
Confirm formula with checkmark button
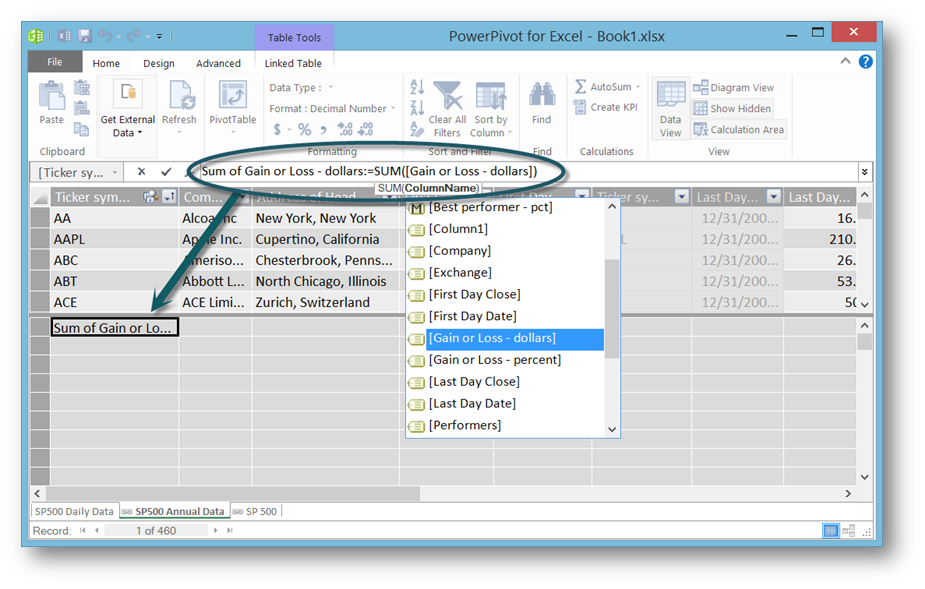click(x=166, y=172)
